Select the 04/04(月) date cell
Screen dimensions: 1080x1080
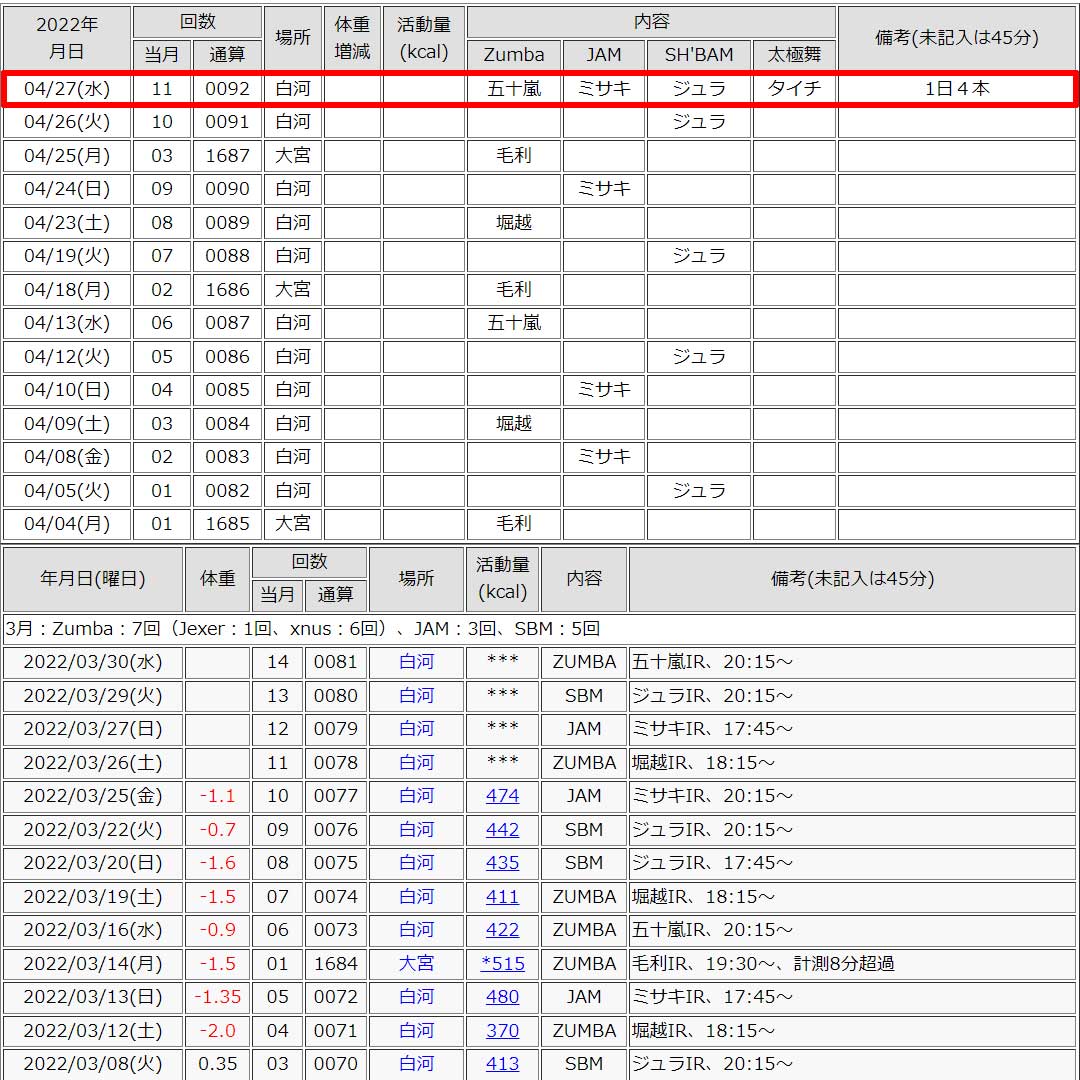pyautogui.click(x=67, y=524)
